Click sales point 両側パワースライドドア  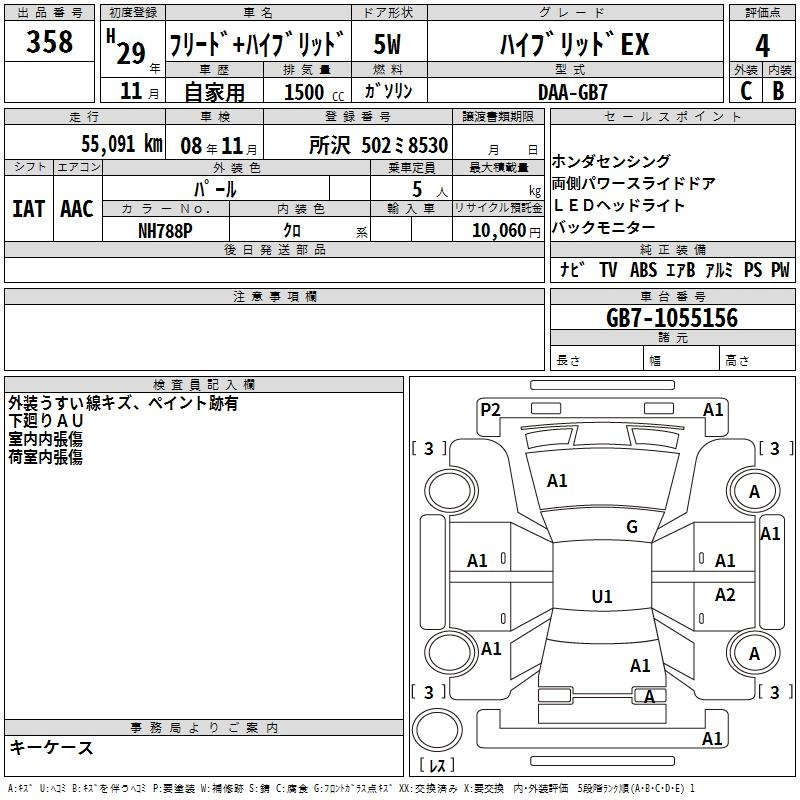tap(634, 183)
